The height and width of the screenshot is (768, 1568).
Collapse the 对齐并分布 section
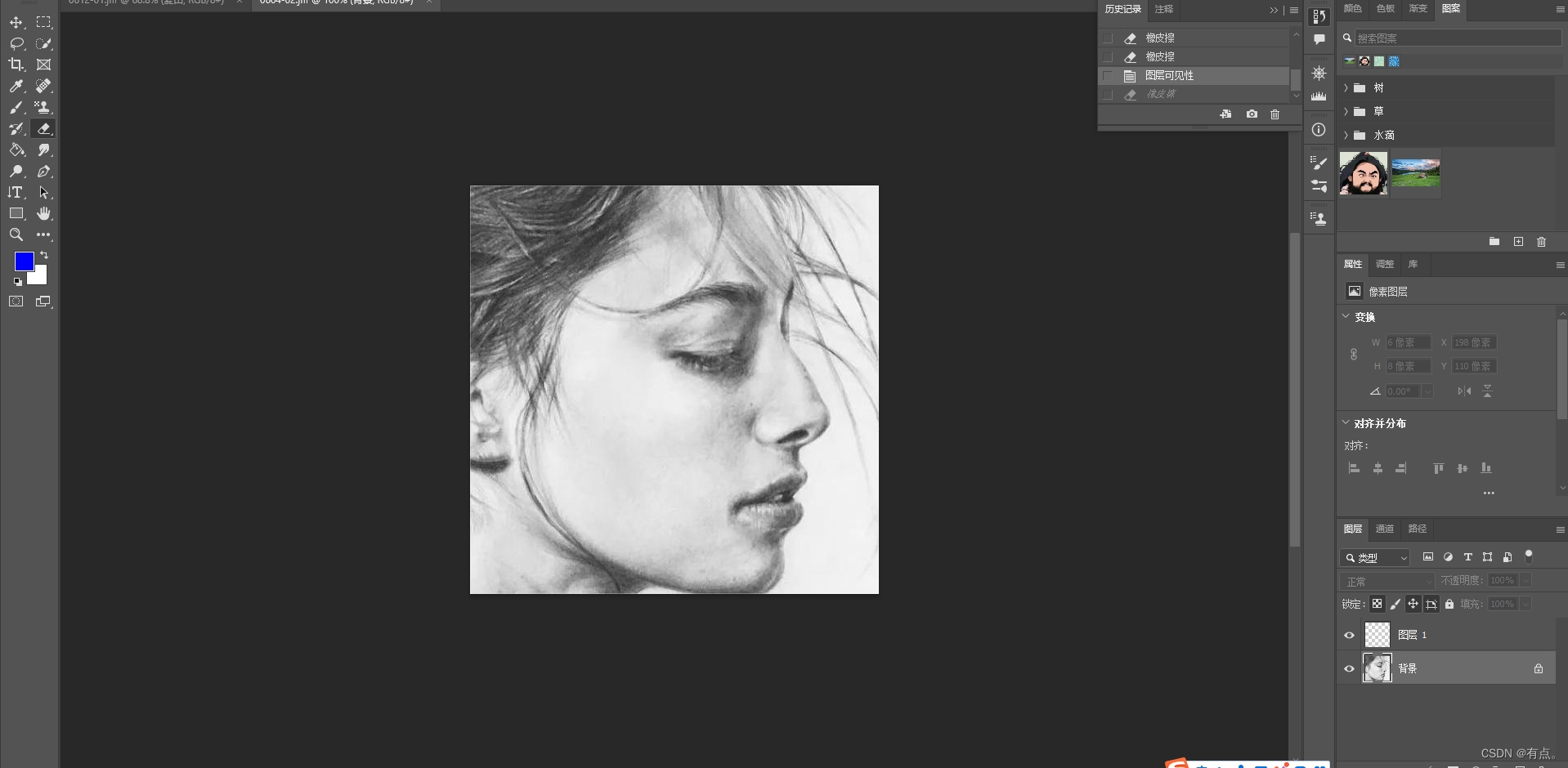[x=1346, y=422]
